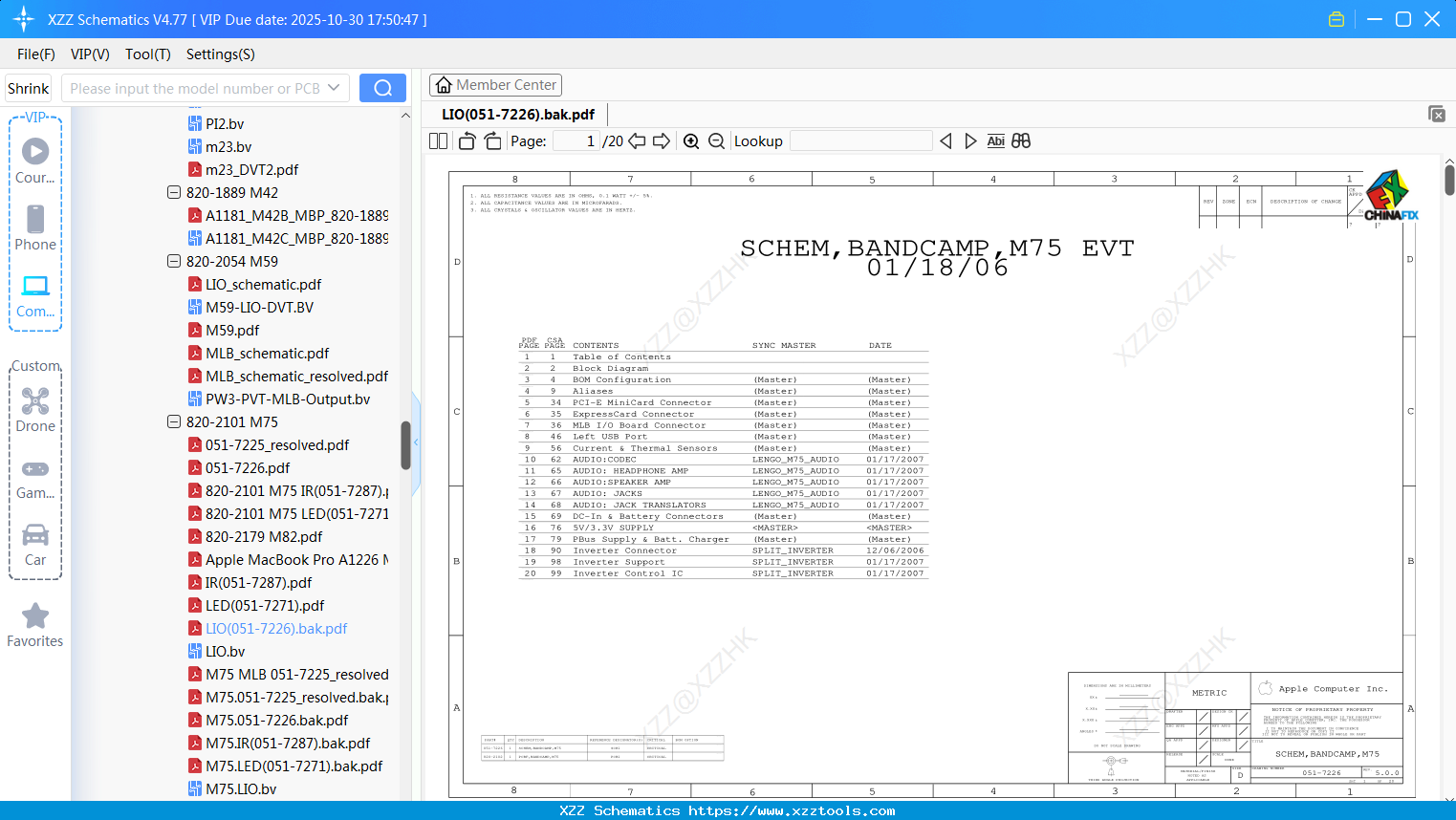Viewport: 1456px width, 820px height.
Task: Open M59-LIO-DVT.BV file
Action: pos(250,307)
